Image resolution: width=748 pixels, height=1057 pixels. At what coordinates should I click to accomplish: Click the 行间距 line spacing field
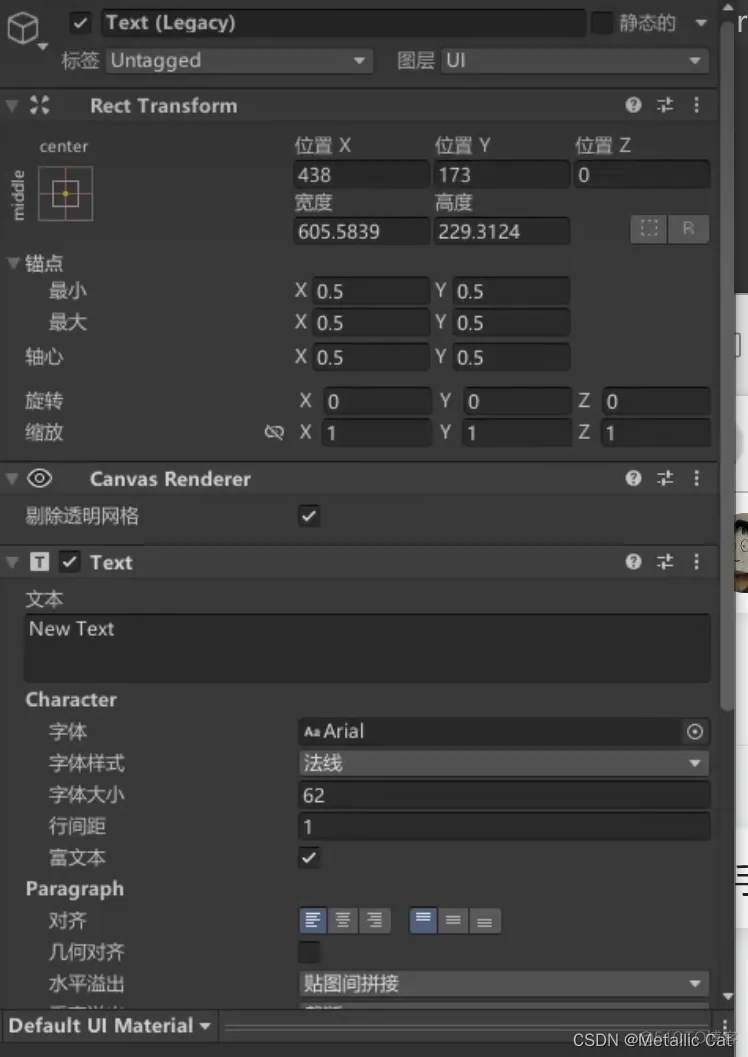click(x=503, y=826)
